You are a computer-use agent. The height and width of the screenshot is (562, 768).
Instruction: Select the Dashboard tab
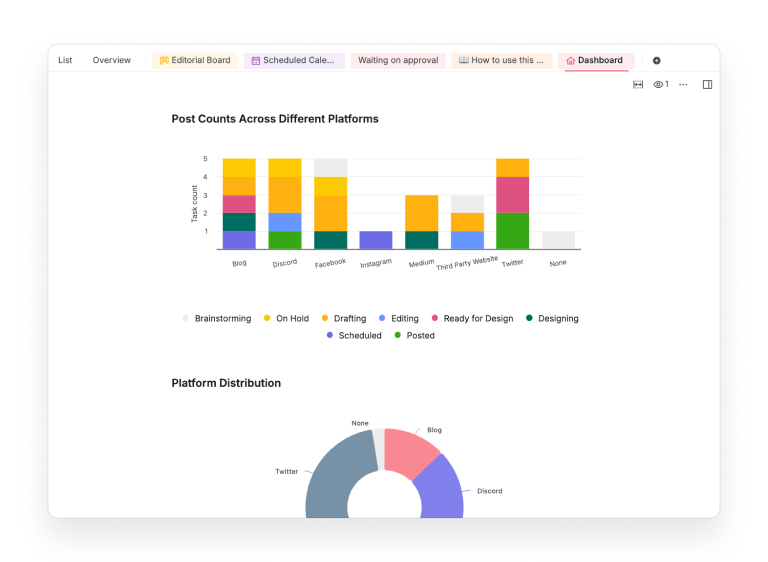596,60
